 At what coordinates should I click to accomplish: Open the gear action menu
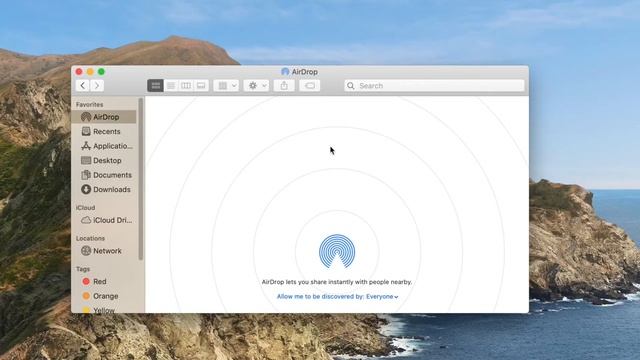tap(256, 85)
